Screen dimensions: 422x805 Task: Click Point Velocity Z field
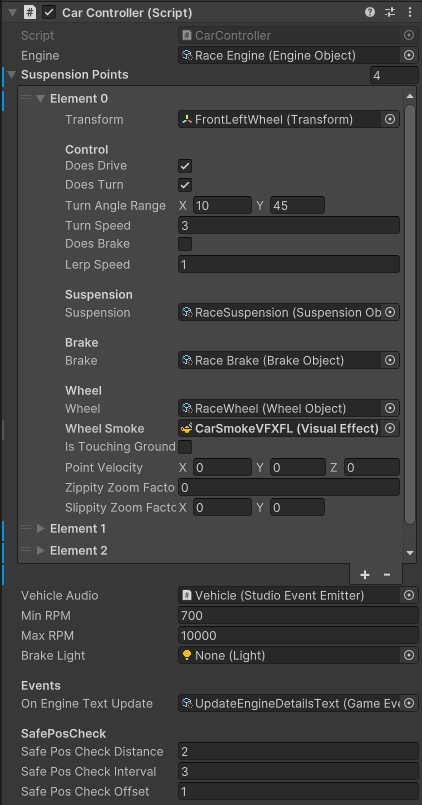point(372,467)
